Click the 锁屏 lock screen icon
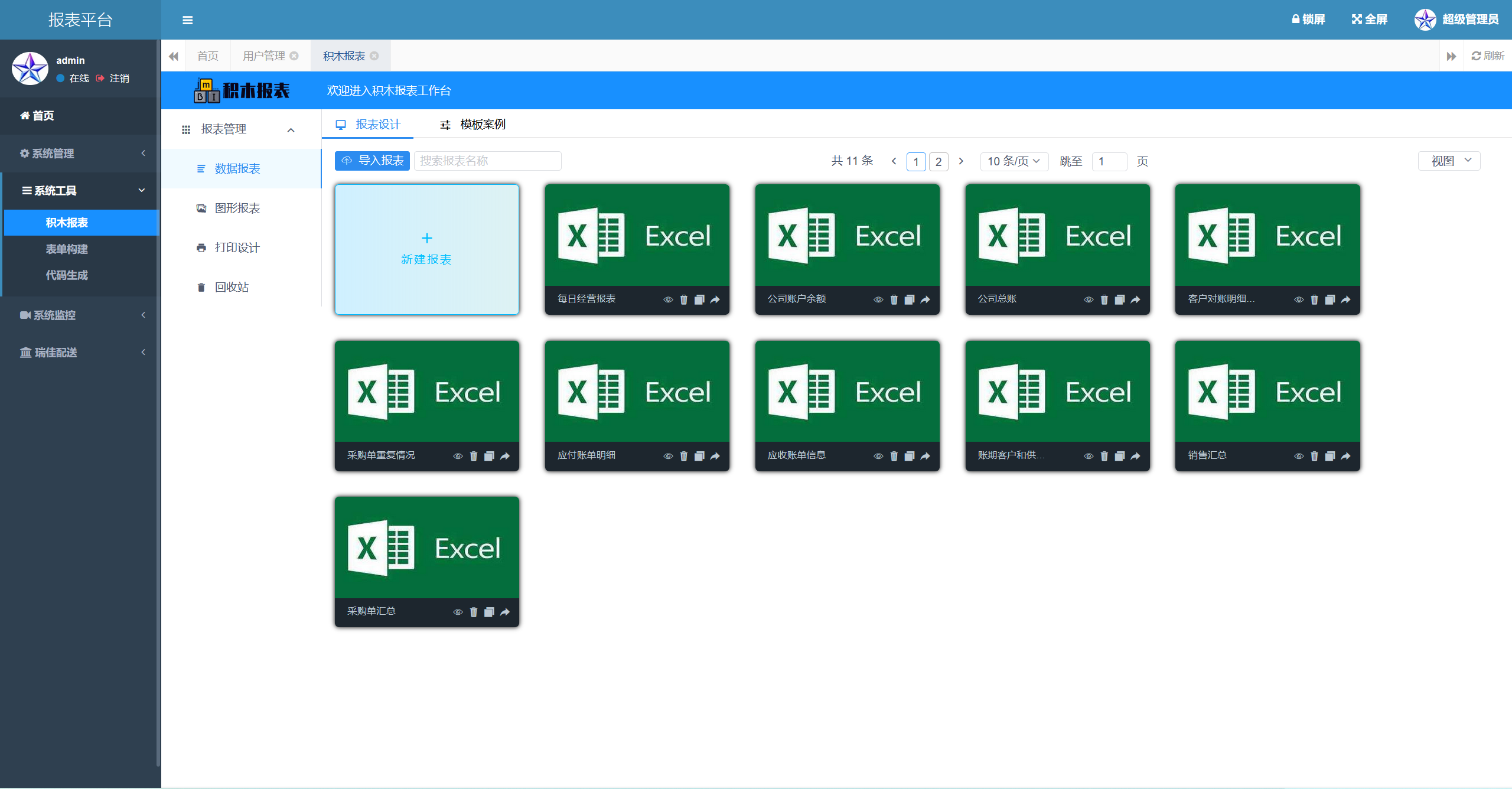Screen dimensions: 1512x789 (x=1296, y=19)
